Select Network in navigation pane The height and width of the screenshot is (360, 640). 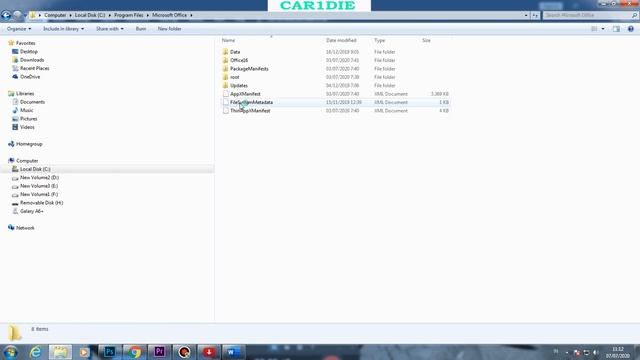[25, 228]
